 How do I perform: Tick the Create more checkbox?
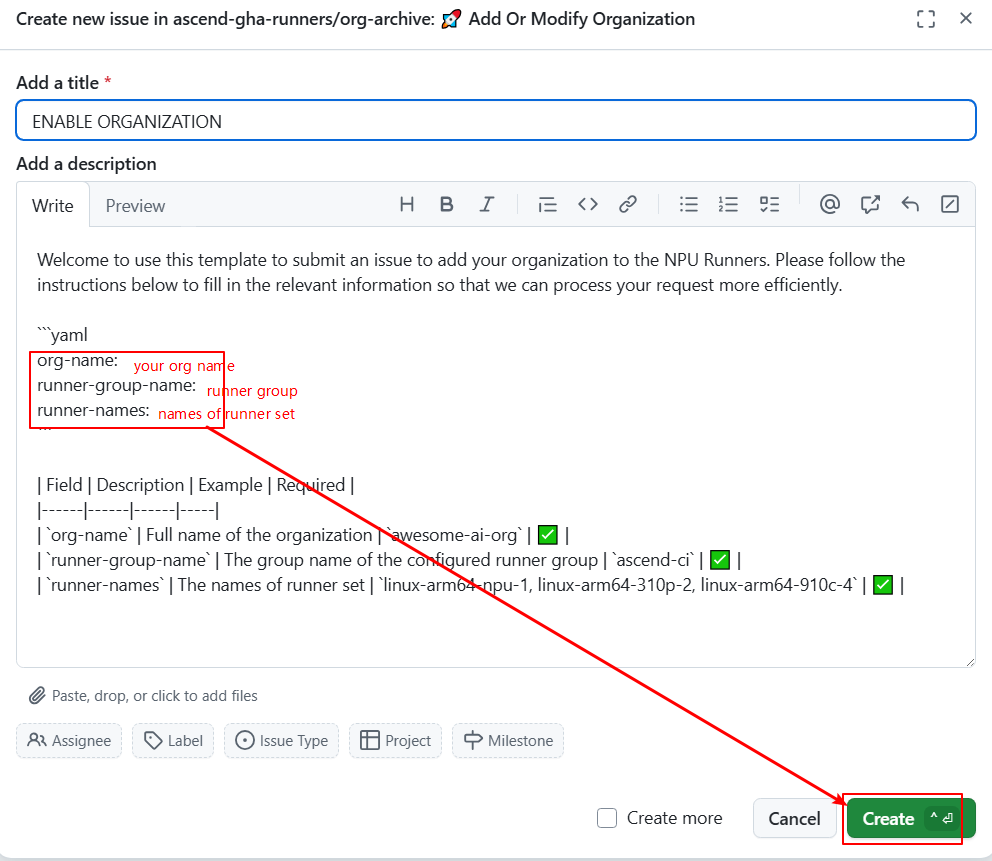coord(607,818)
